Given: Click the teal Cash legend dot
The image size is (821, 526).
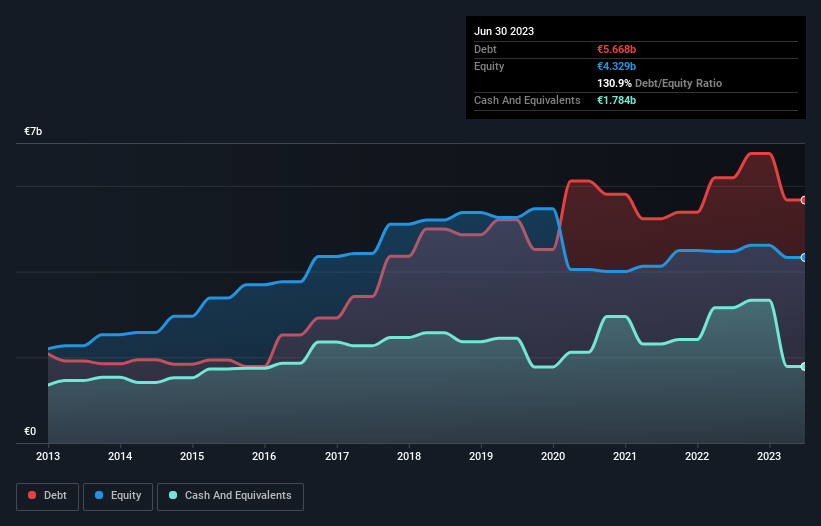Looking at the screenshot, I should pos(174,496).
